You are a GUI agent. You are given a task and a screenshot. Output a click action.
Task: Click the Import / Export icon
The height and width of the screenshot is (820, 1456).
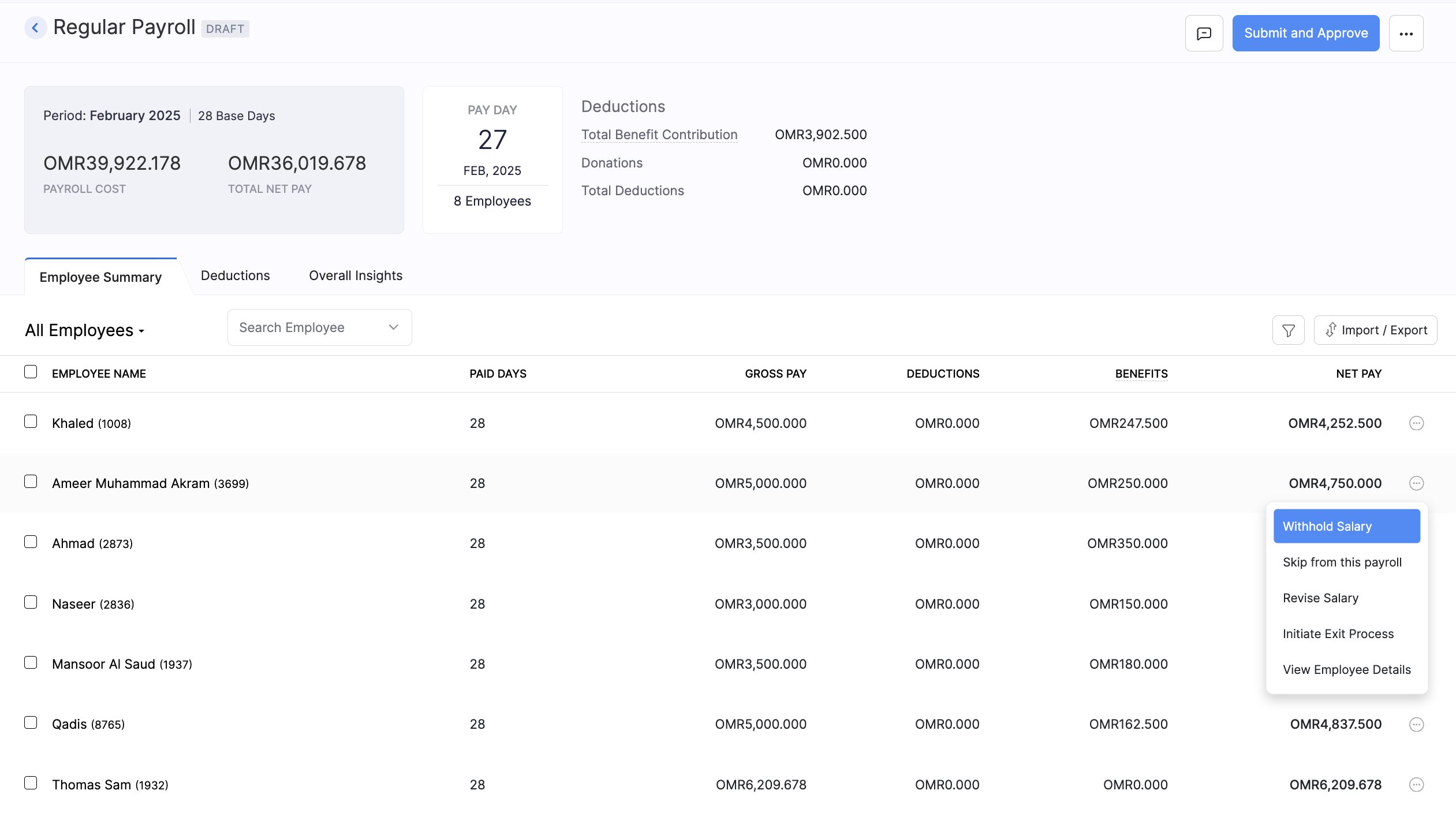tap(1375, 329)
